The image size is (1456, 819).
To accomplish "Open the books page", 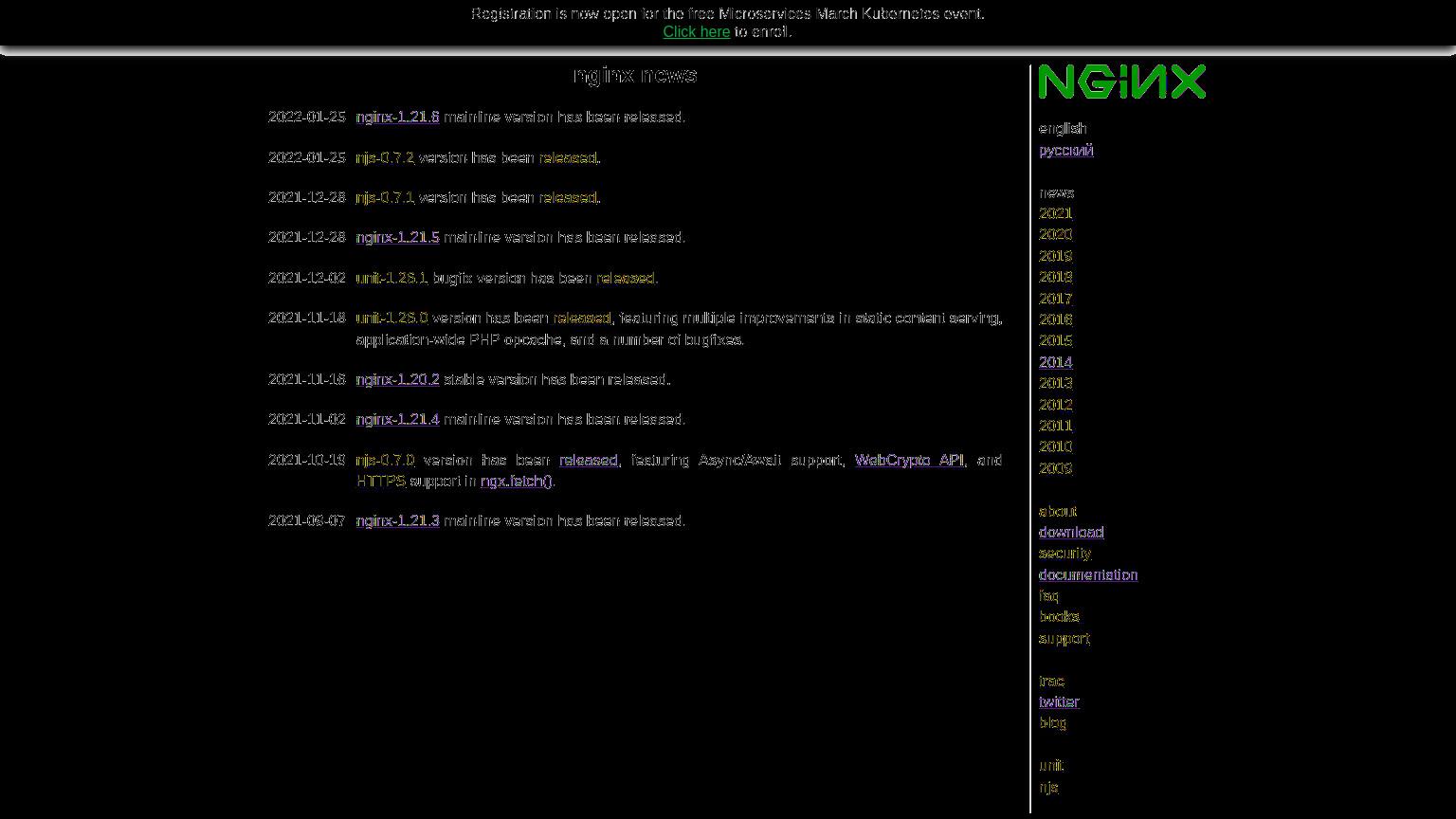I will pyautogui.click(x=1059, y=617).
